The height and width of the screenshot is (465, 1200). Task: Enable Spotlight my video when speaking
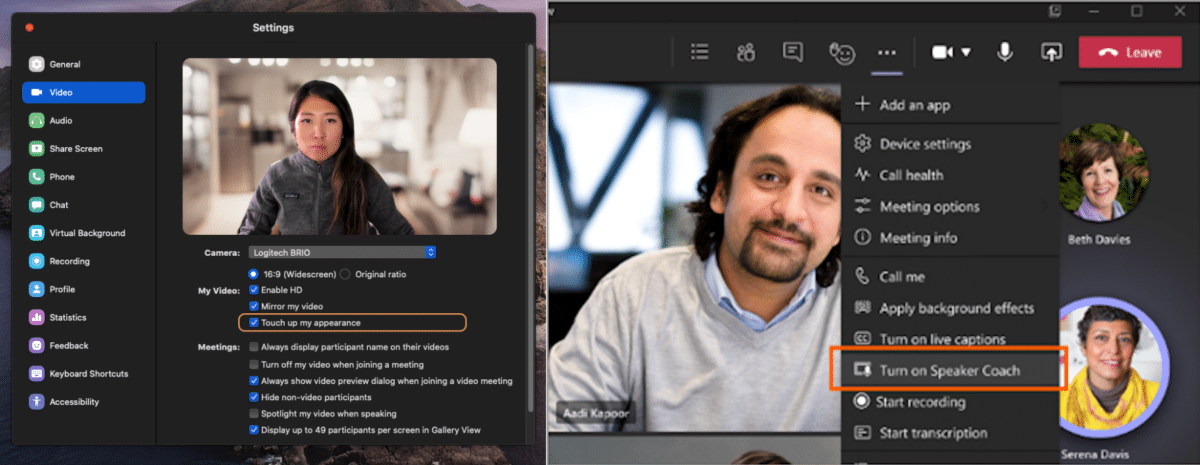coord(253,413)
